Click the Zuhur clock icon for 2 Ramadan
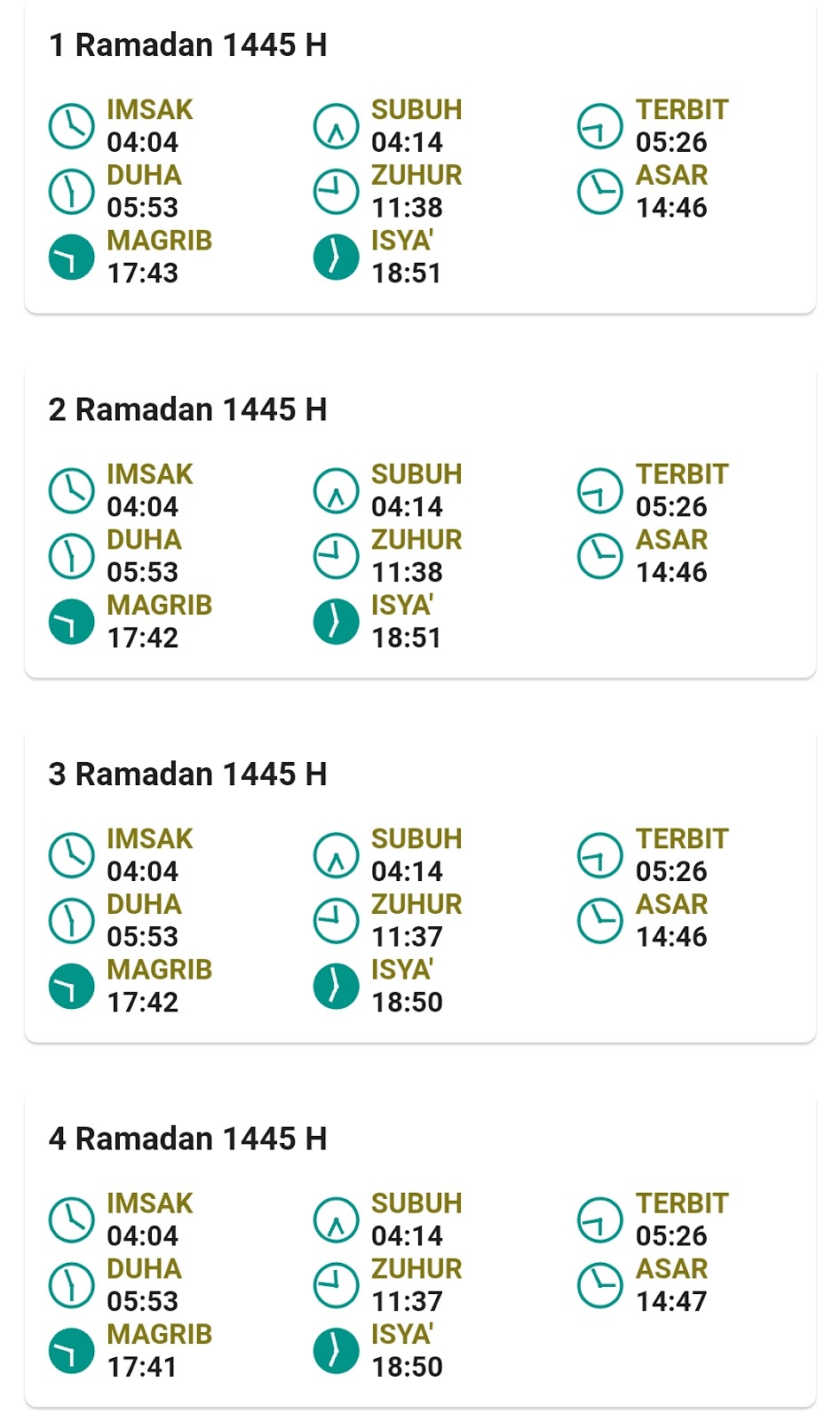The image size is (840, 1421). coord(336,555)
